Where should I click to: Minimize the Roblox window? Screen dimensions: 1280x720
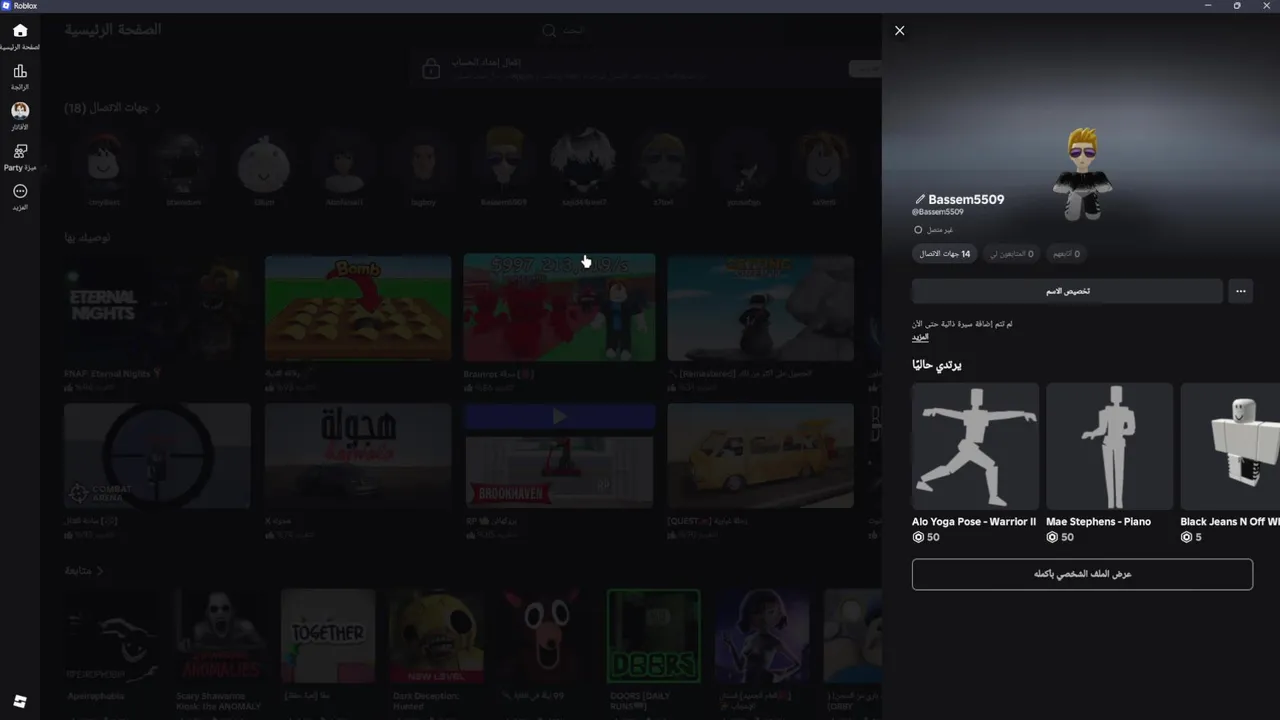pos(1208,5)
